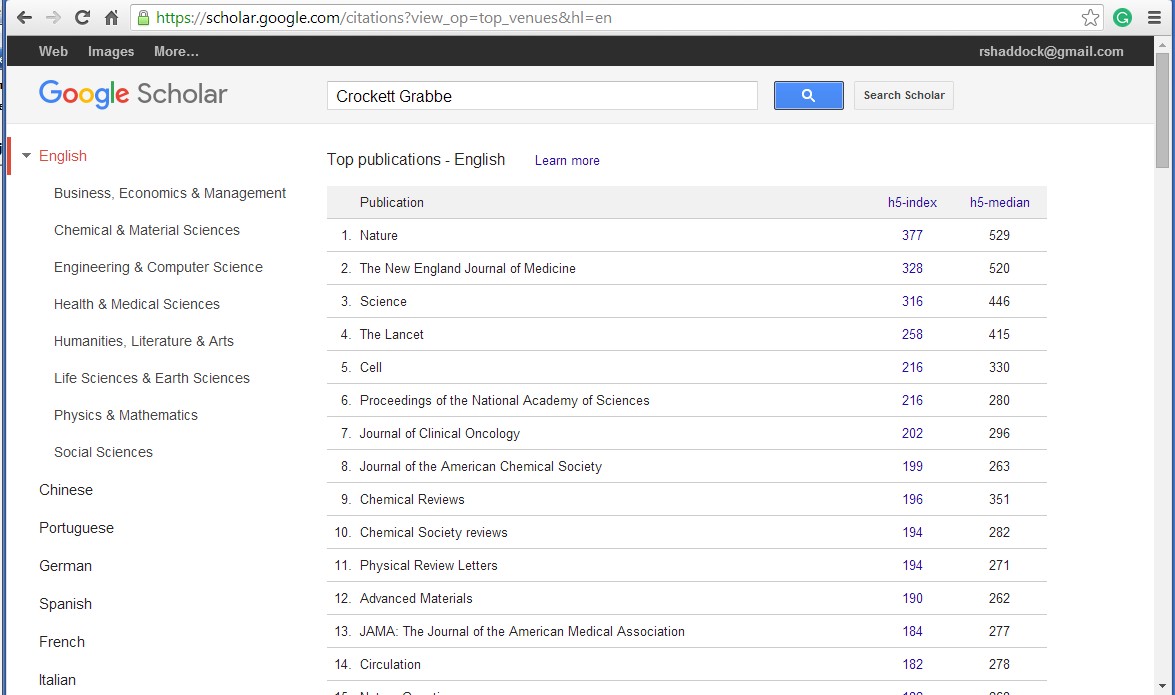Switch to Italian top publications
This screenshot has width=1175, height=695.
coord(57,680)
